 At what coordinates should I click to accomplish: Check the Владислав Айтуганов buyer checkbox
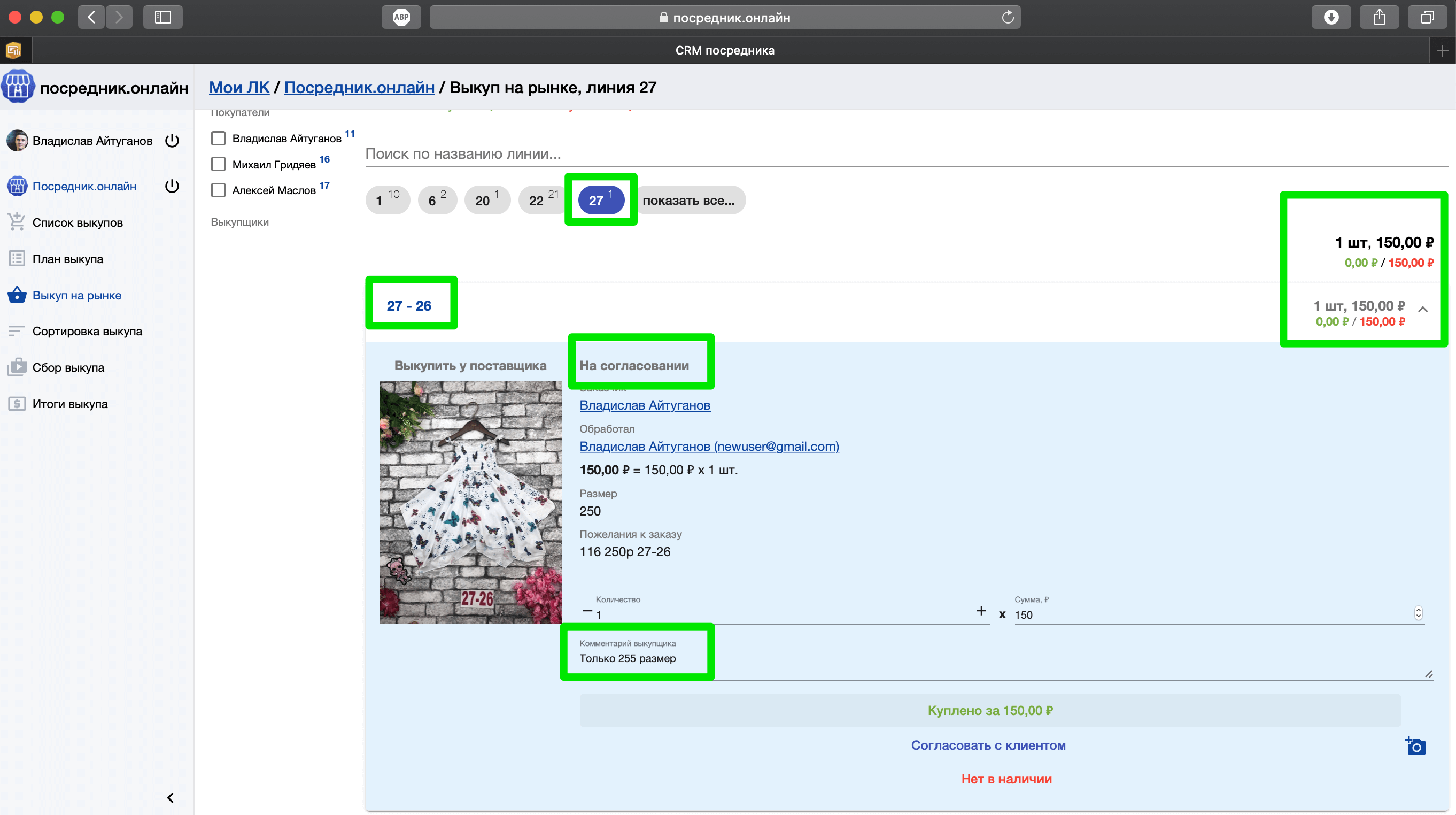point(218,139)
